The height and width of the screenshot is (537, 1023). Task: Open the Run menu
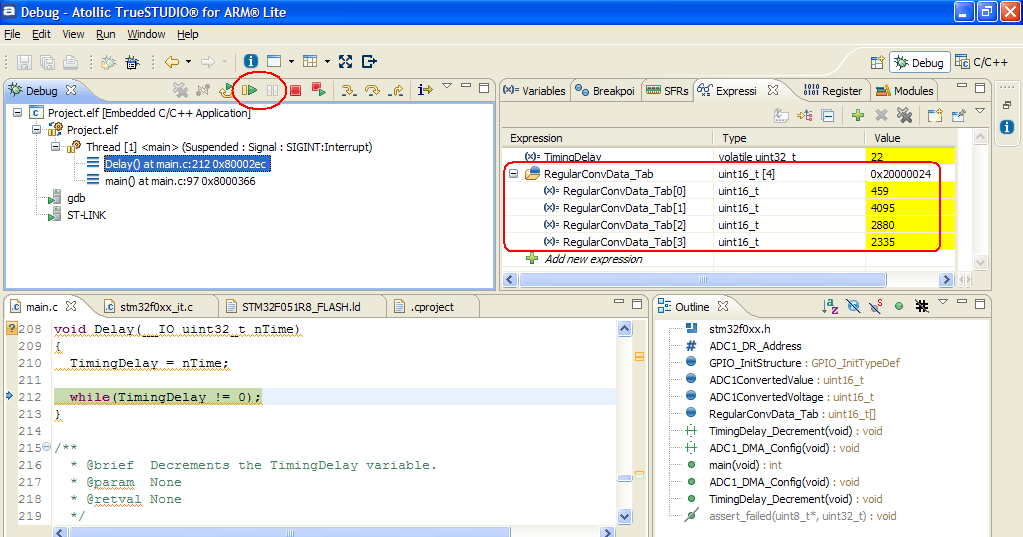(x=106, y=34)
